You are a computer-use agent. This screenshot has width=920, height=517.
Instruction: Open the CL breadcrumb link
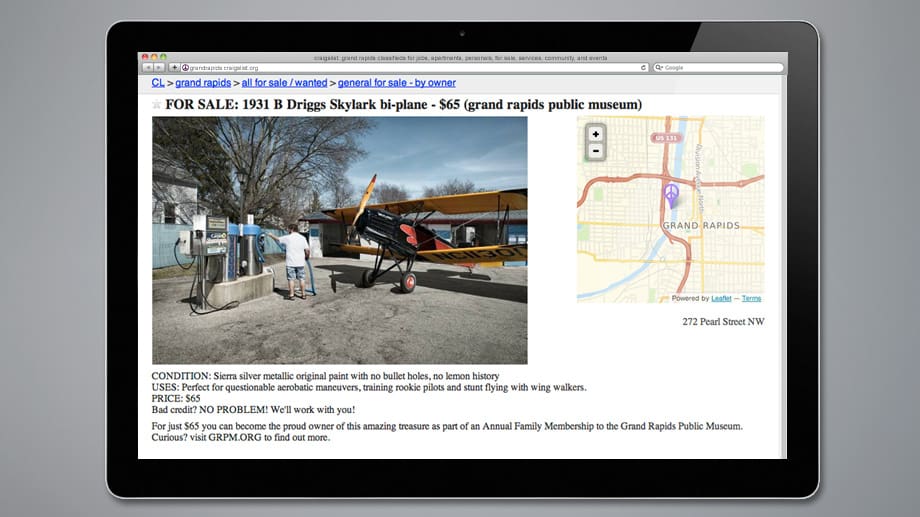coord(158,83)
